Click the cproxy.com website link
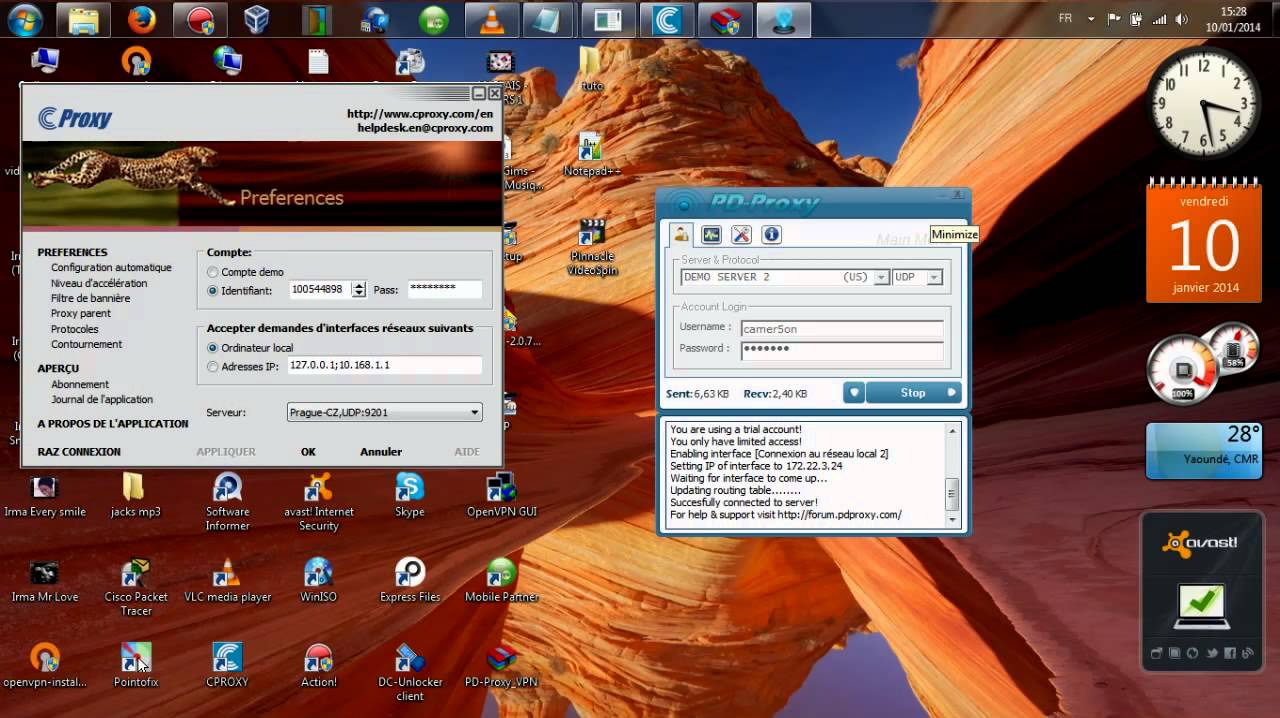Screen dimensions: 1280x718 point(420,114)
